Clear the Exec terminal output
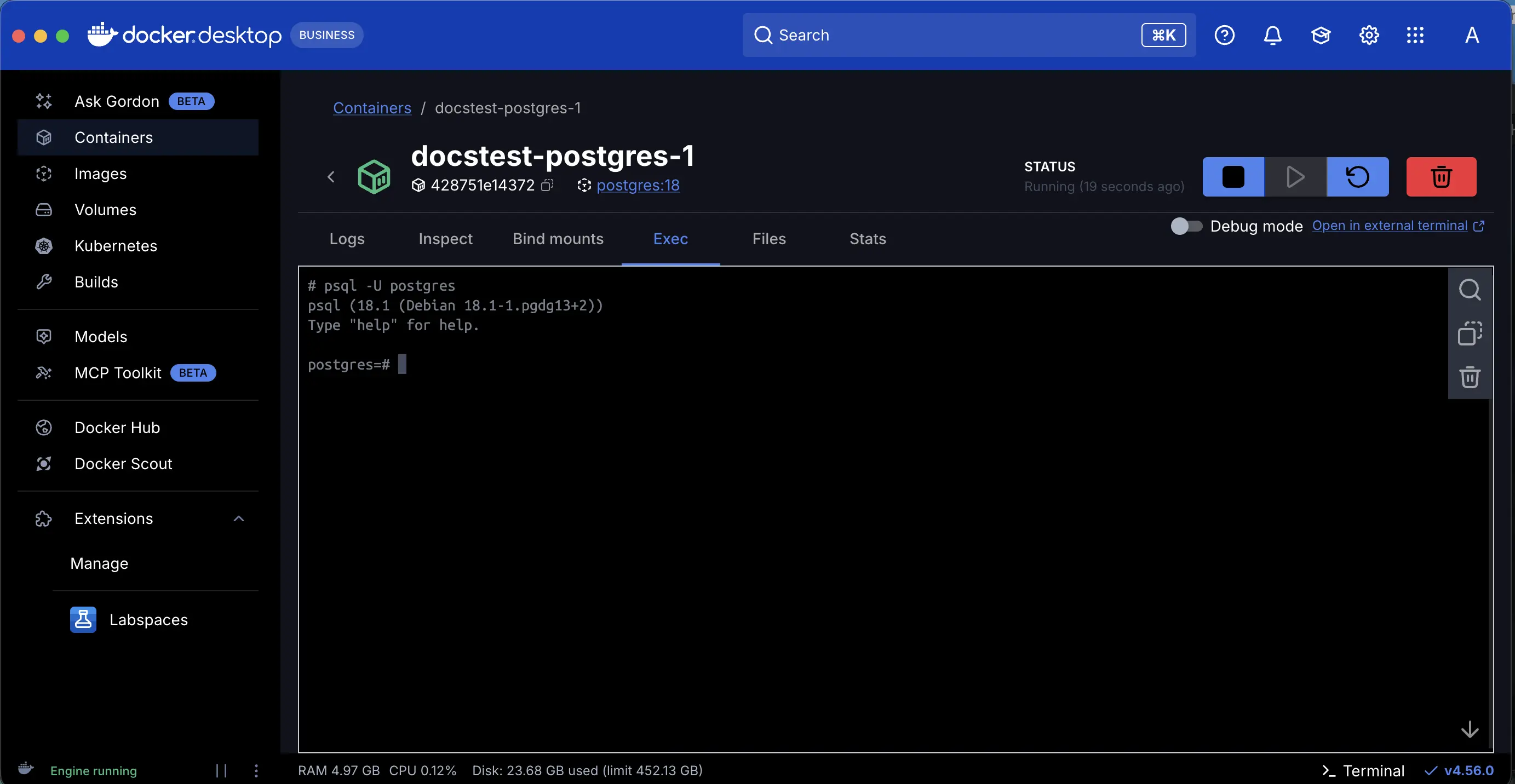 [1470, 377]
